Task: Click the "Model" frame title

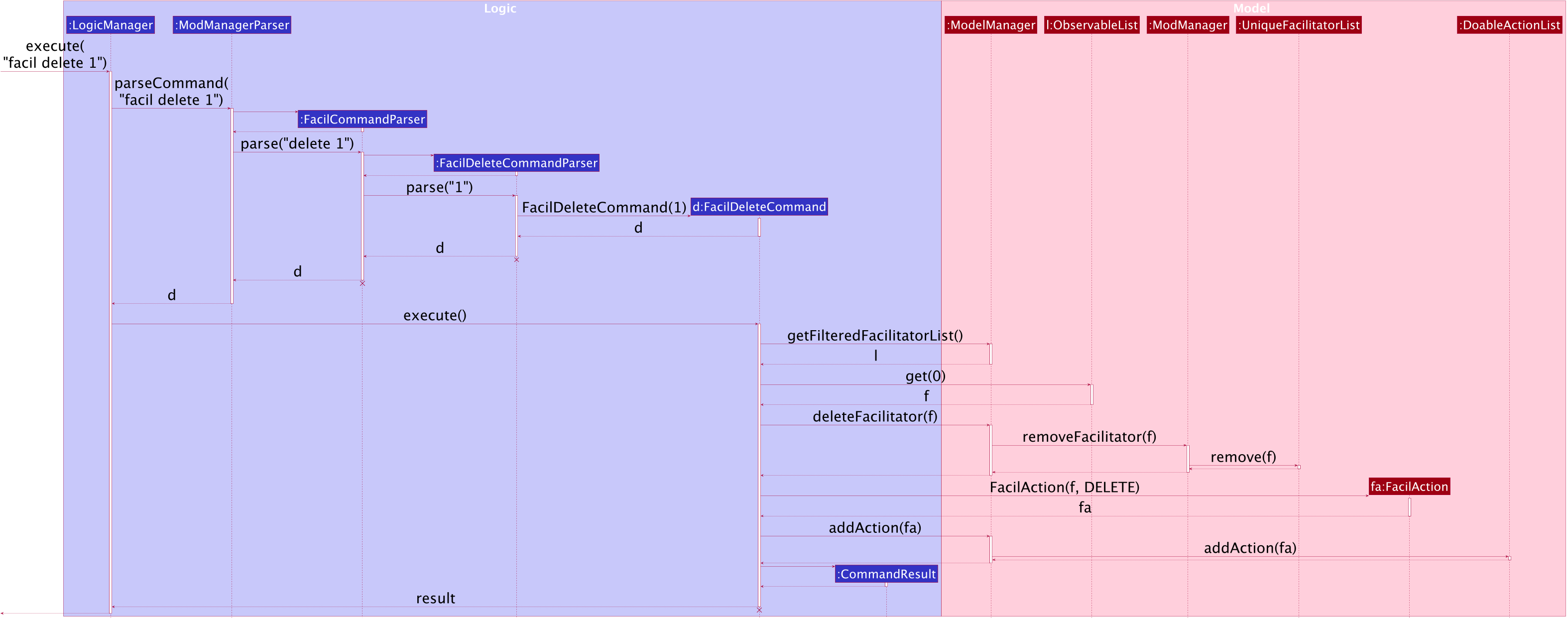Action: point(1251,8)
